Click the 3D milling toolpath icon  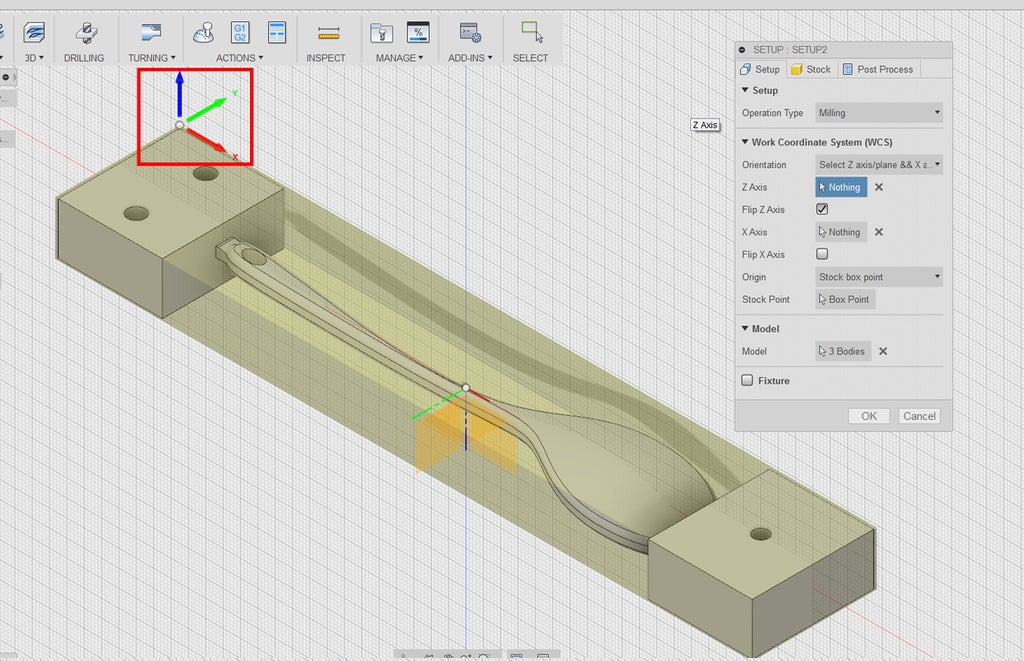tap(34, 32)
